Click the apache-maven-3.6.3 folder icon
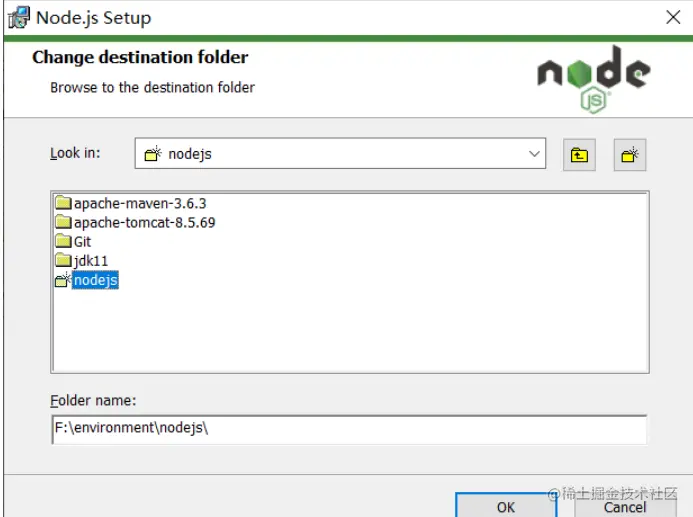Screen dimensions: 693x517 pos(63,203)
